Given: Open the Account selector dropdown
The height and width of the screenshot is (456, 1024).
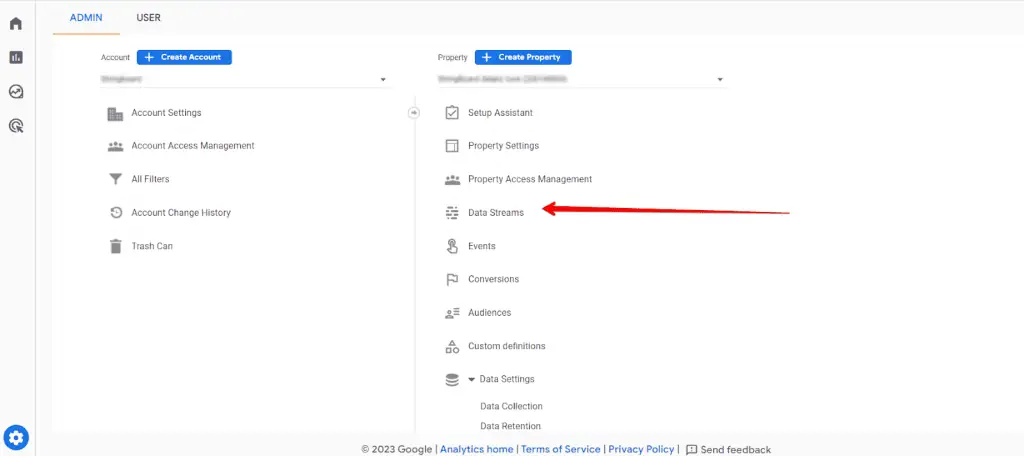Looking at the screenshot, I should [x=247, y=79].
